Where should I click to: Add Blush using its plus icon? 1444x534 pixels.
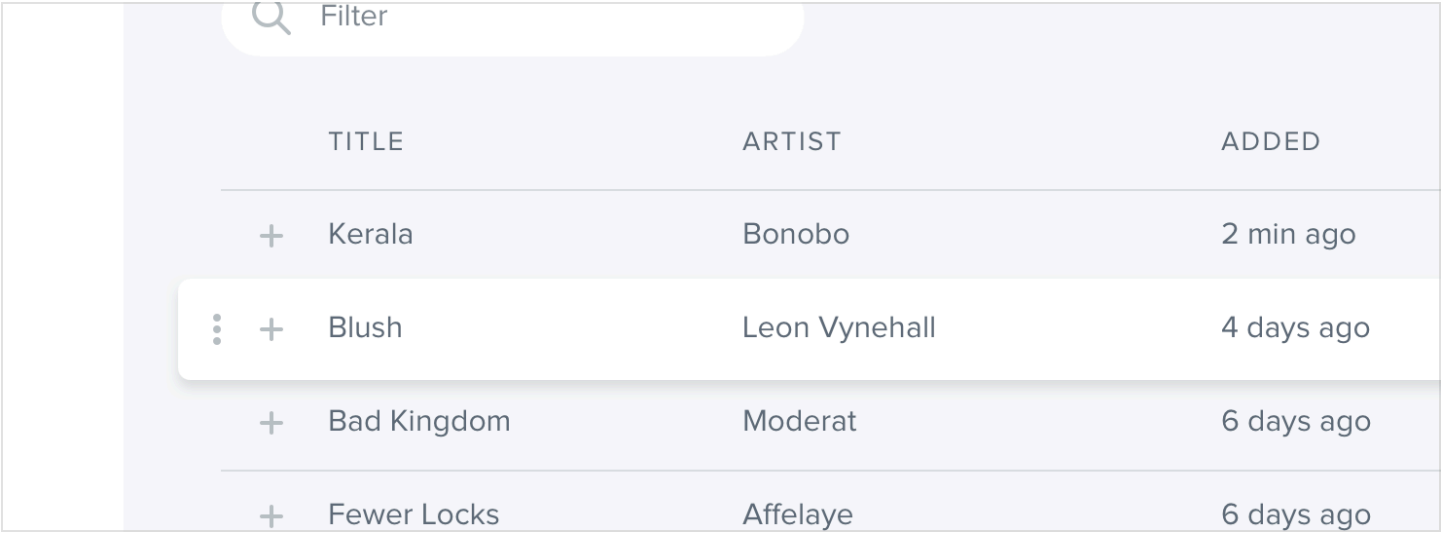[271, 329]
